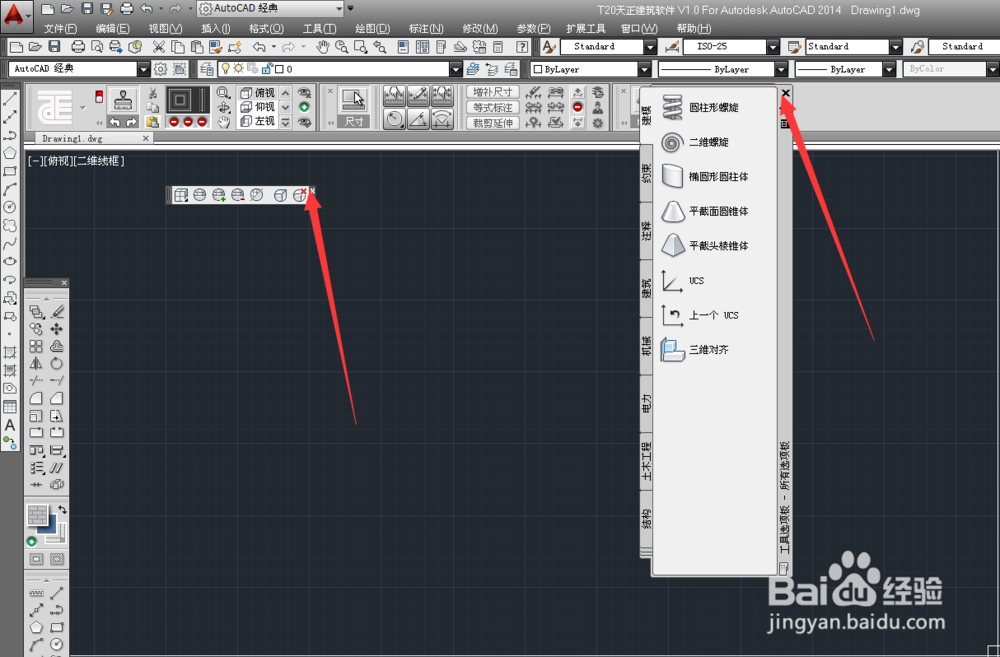The width and height of the screenshot is (1000, 657).
Task: Open the 绘图(D) menu
Action: pos(372,29)
